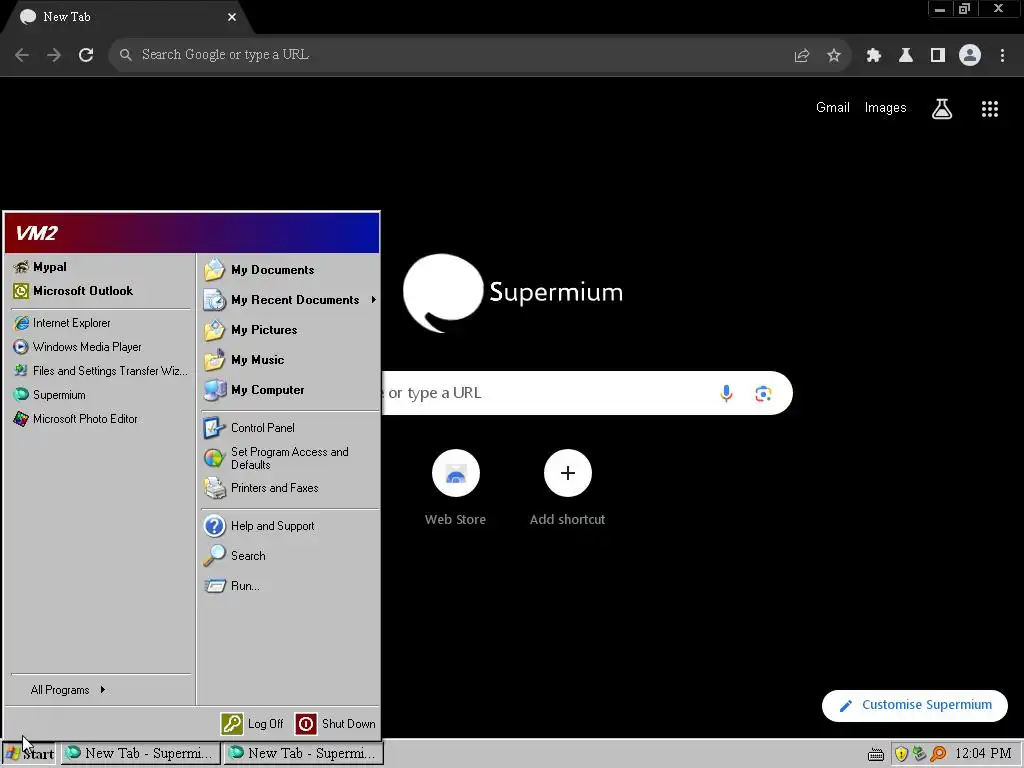Open Control Panel icon
This screenshot has width=1024, height=768.
pos(214,428)
